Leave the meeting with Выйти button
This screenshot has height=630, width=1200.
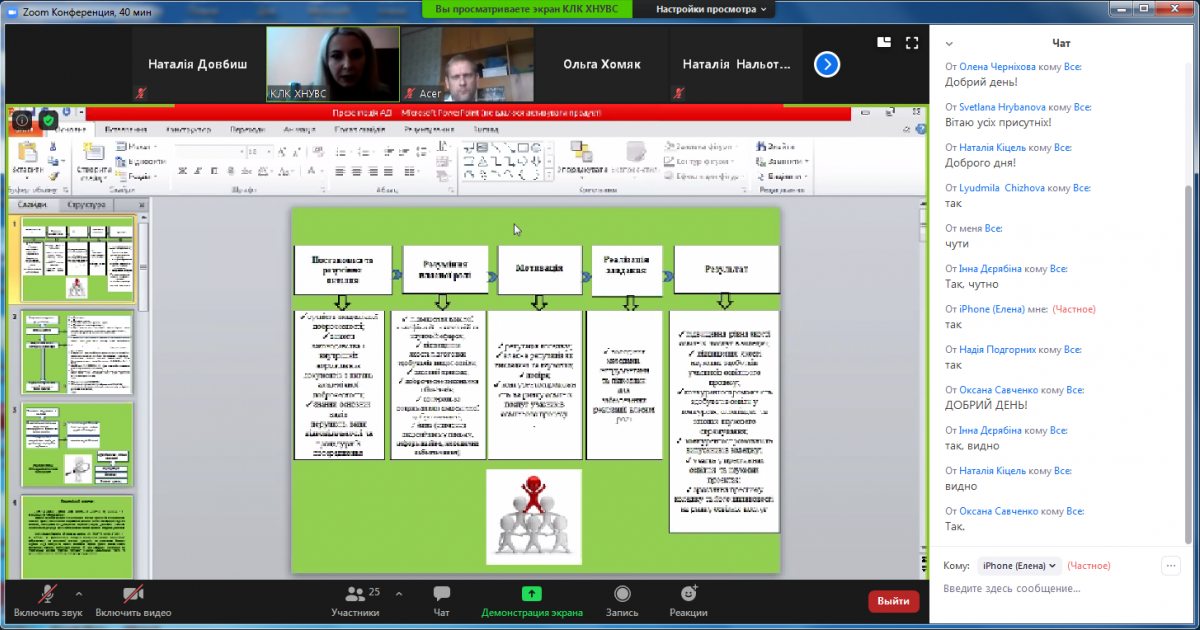(x=893, y=601)
